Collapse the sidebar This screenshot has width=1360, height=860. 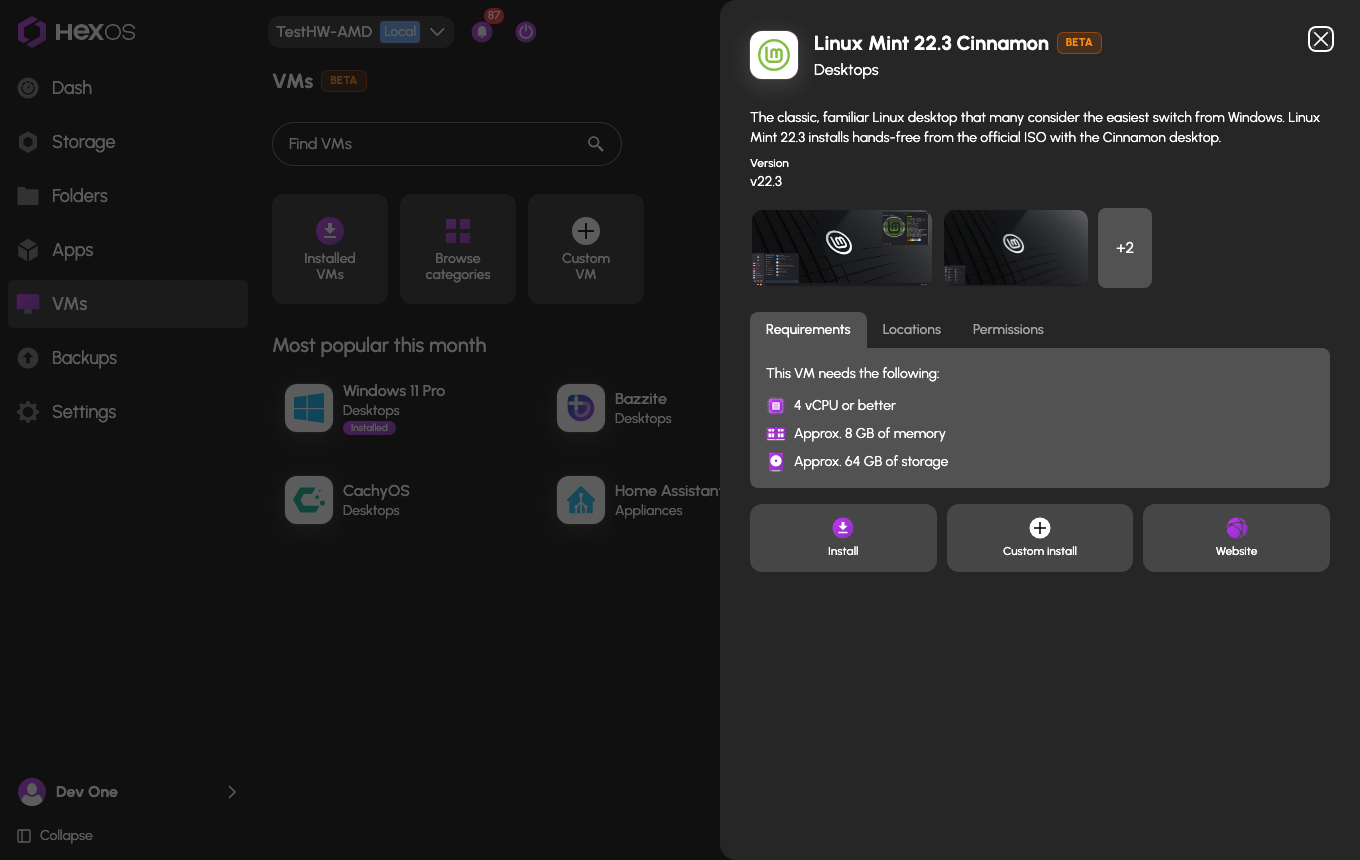pyautogui.click(x=56, y=836)
